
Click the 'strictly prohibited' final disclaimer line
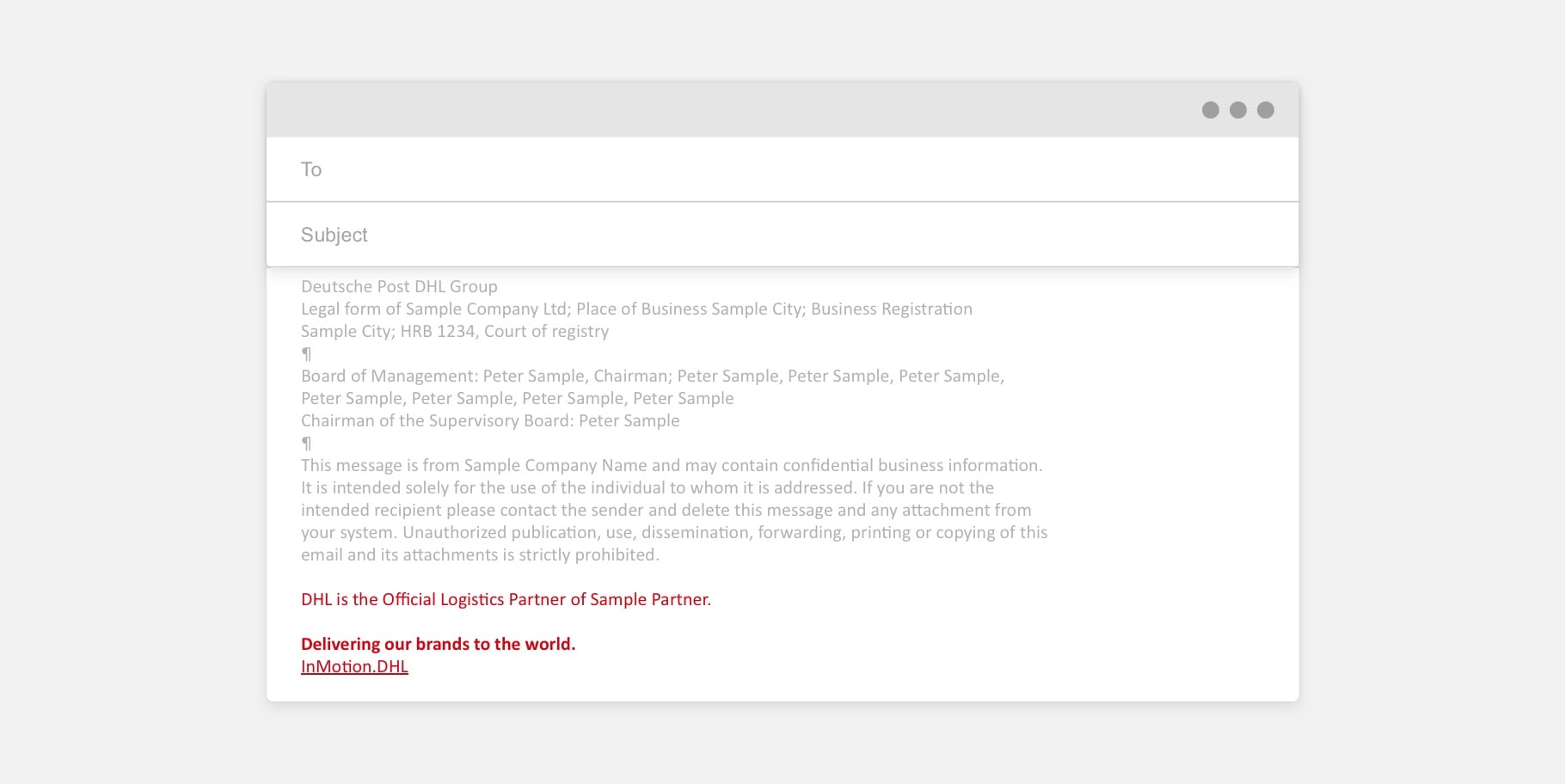480,555
